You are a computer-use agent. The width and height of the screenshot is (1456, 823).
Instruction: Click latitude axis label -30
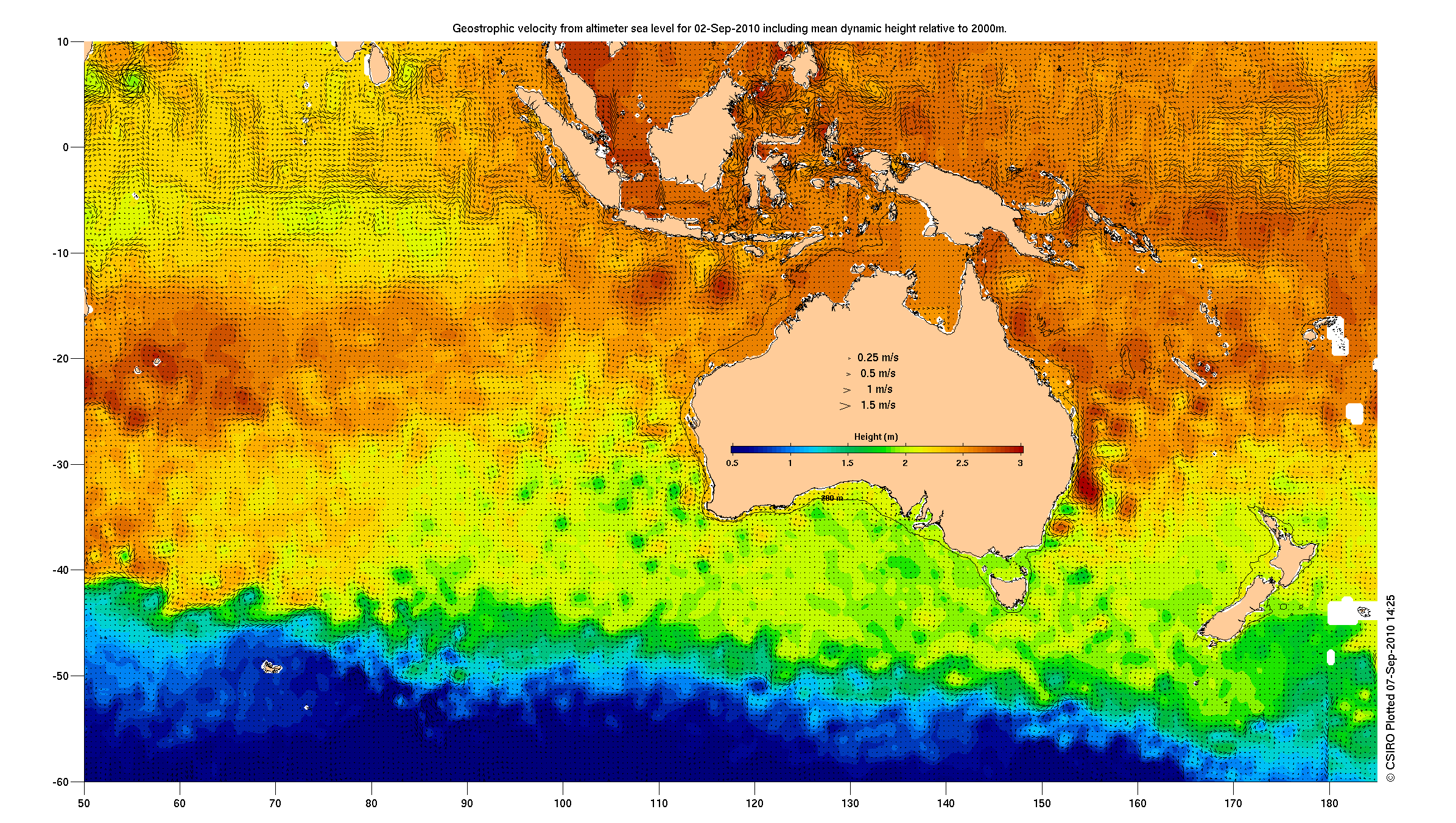(60, 465)
